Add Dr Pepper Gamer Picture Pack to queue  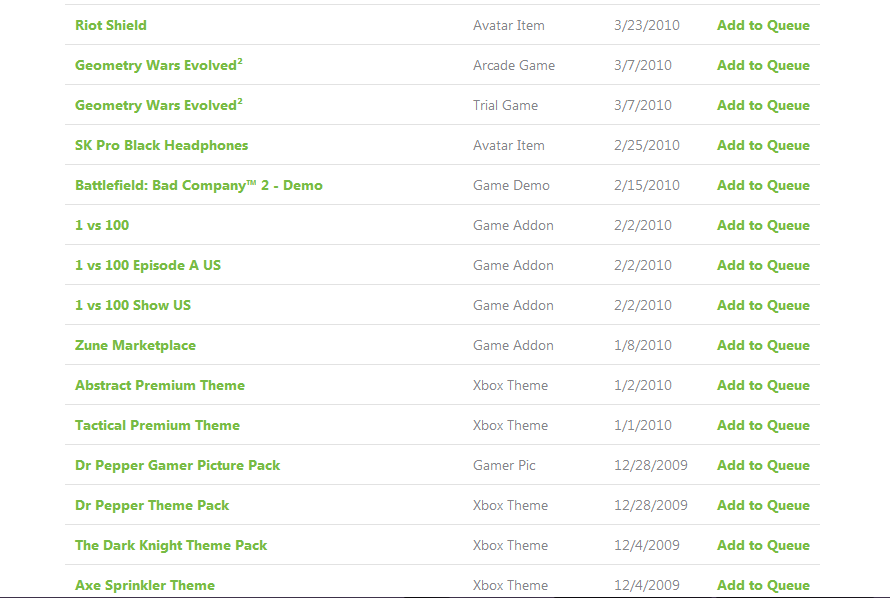tap(763, 465)
